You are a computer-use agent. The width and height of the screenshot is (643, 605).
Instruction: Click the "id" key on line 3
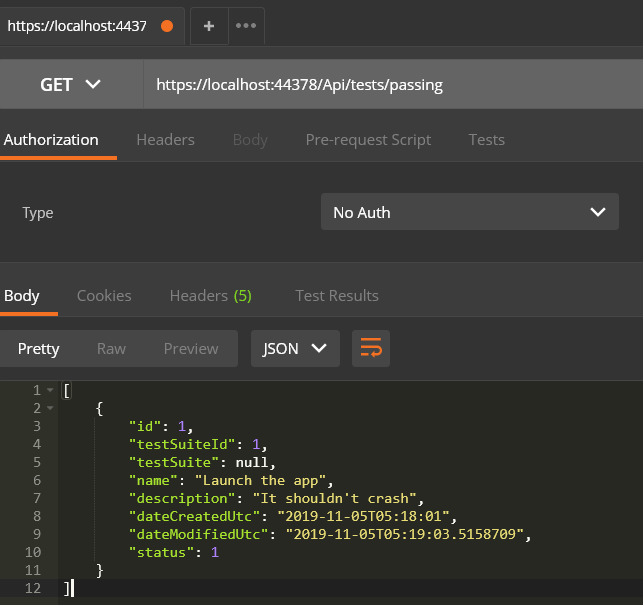(144, 426)
